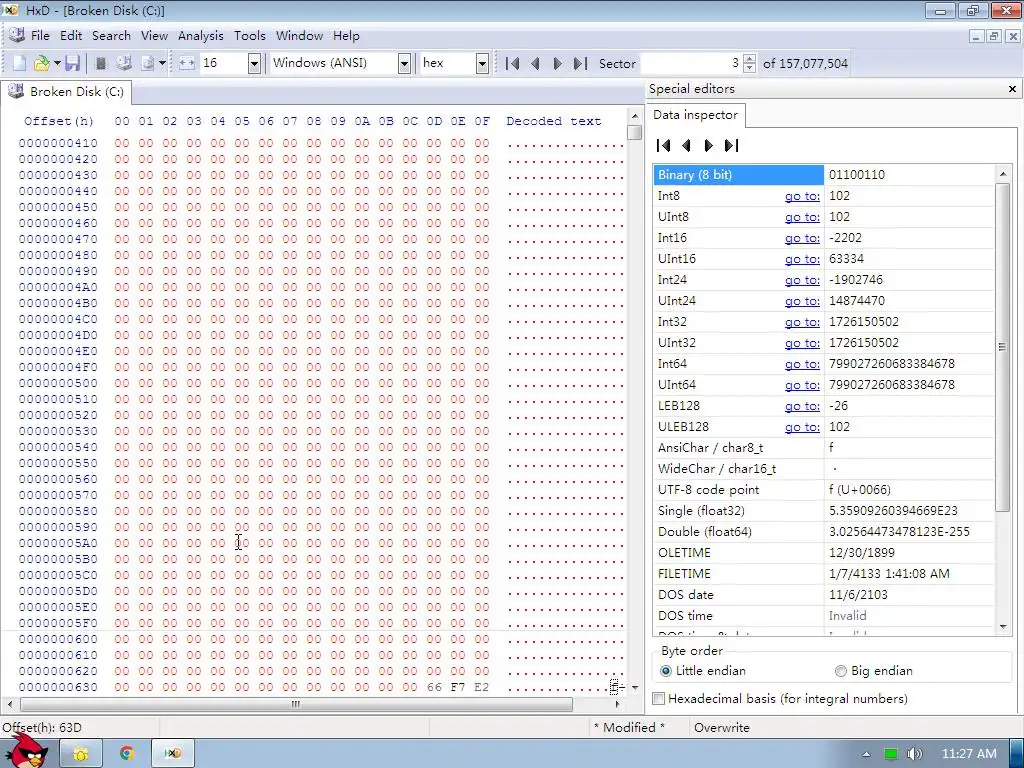Open the Window menu
1024x768 pixels.
299,36
